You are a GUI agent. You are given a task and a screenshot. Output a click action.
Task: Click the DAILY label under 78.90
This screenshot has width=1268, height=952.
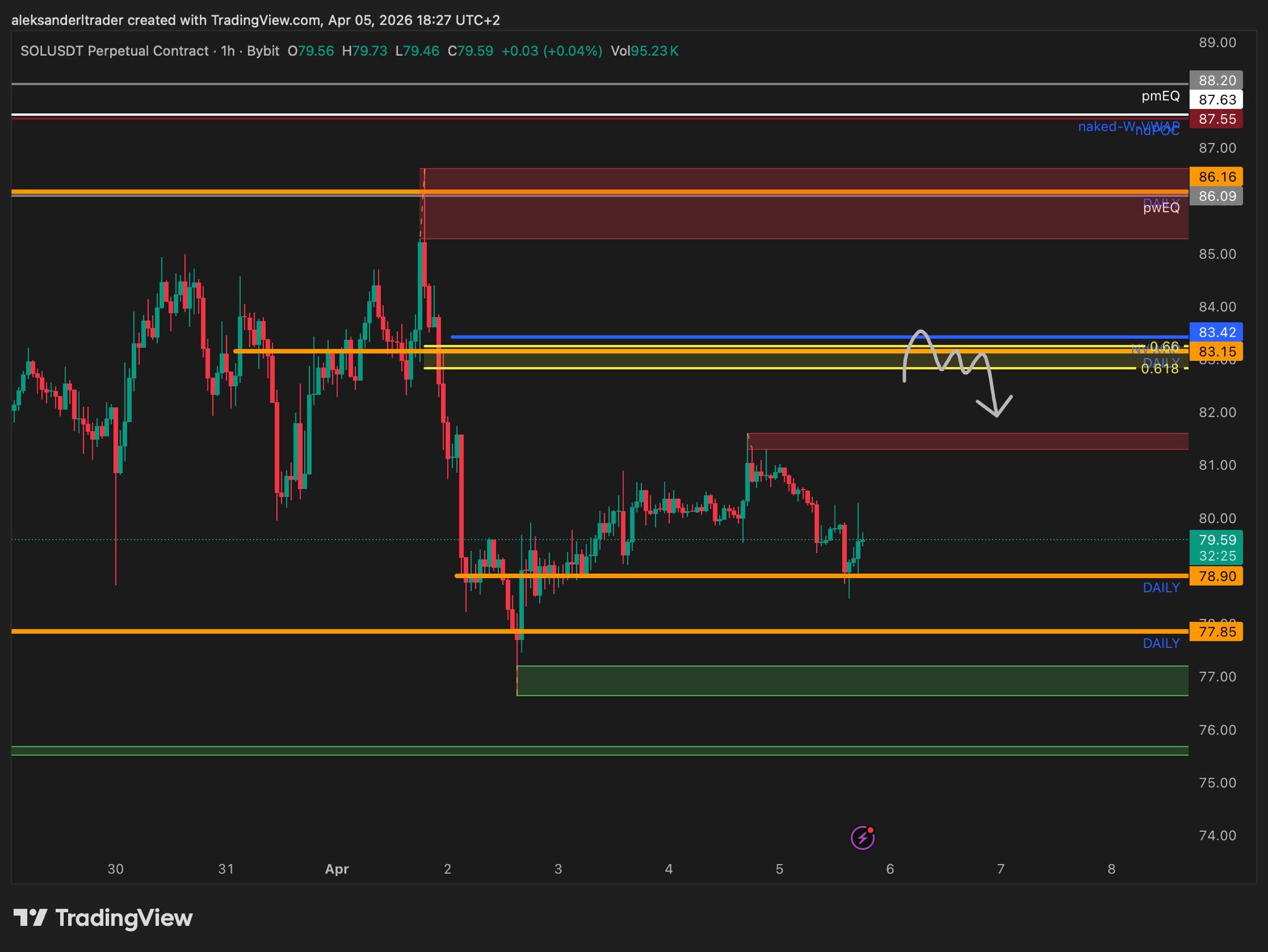[1161, 588]
